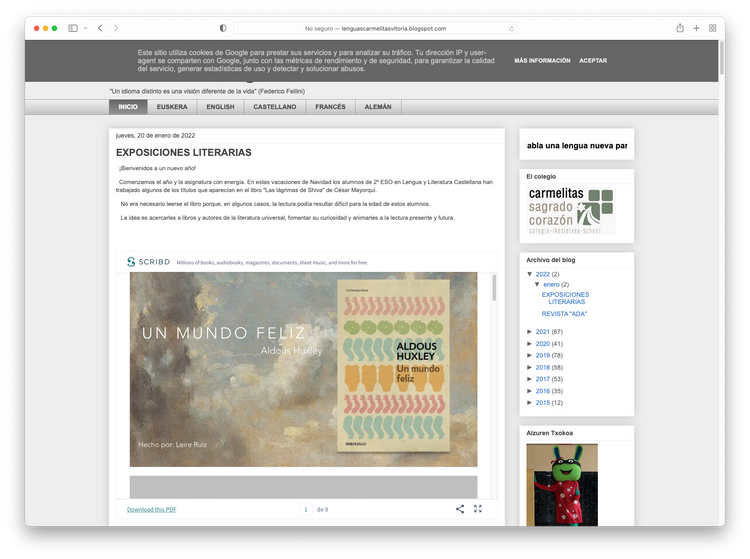Open the 2018 archive link
This screenshot has width=750, height=559.
[x=542, y=368]
